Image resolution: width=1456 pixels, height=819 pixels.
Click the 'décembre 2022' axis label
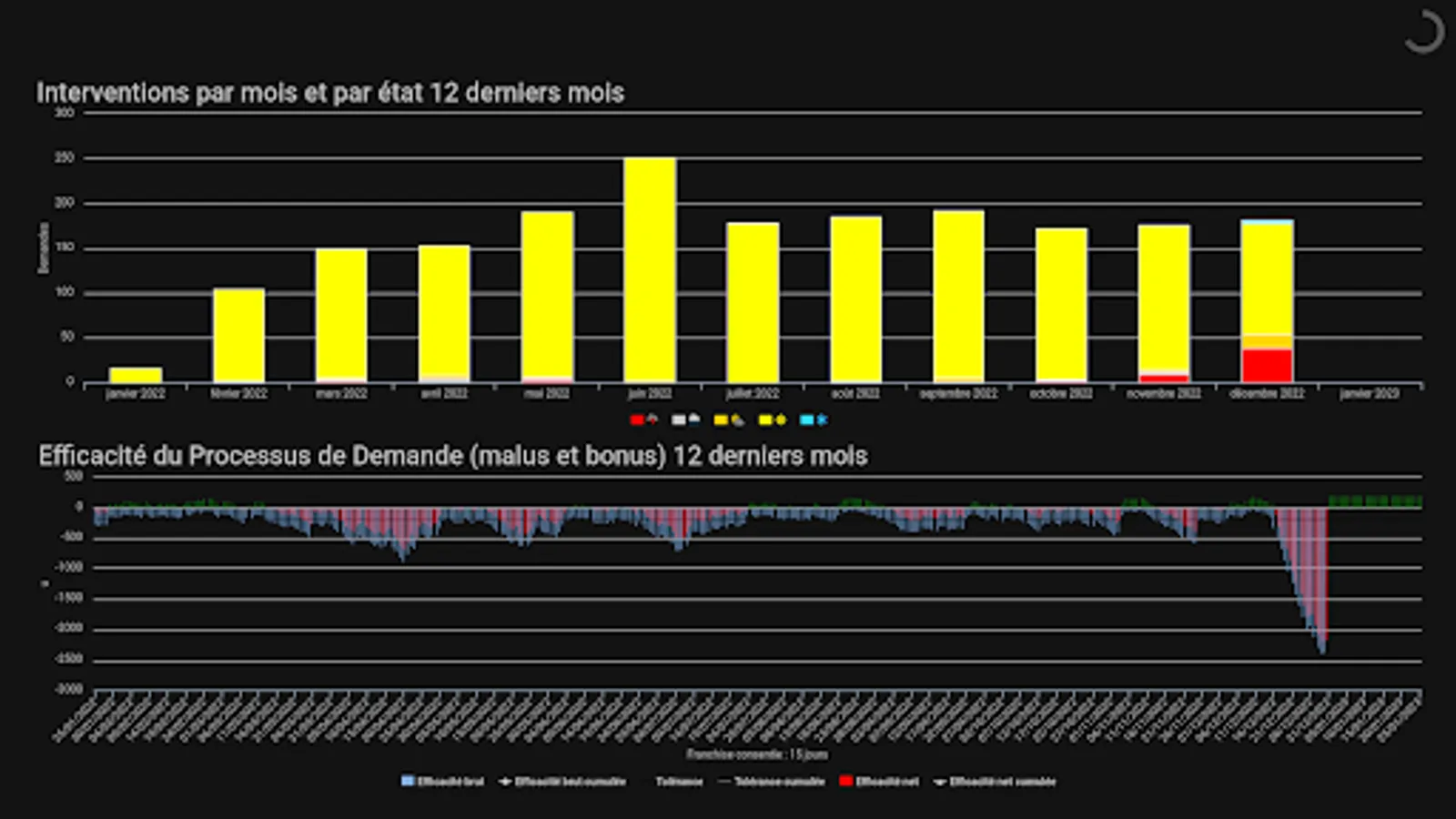click(1267, 393)
